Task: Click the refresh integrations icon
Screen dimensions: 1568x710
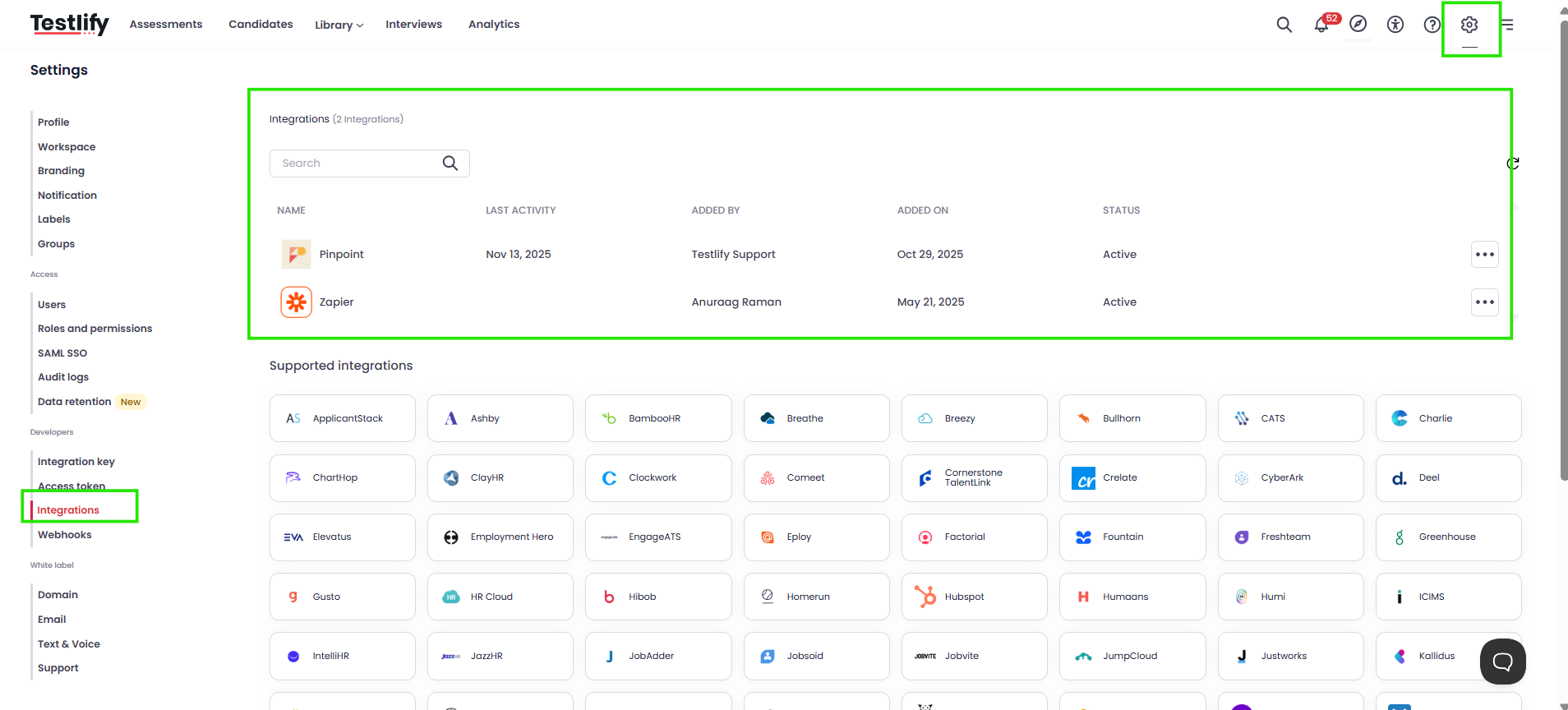Action: click(x=1513, y=164)
